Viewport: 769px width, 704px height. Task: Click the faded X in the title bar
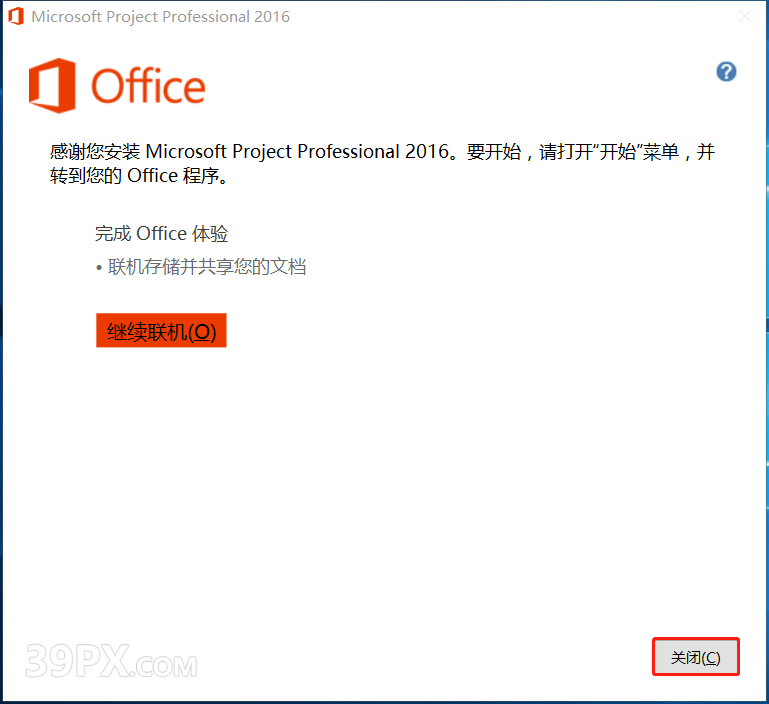744,16
